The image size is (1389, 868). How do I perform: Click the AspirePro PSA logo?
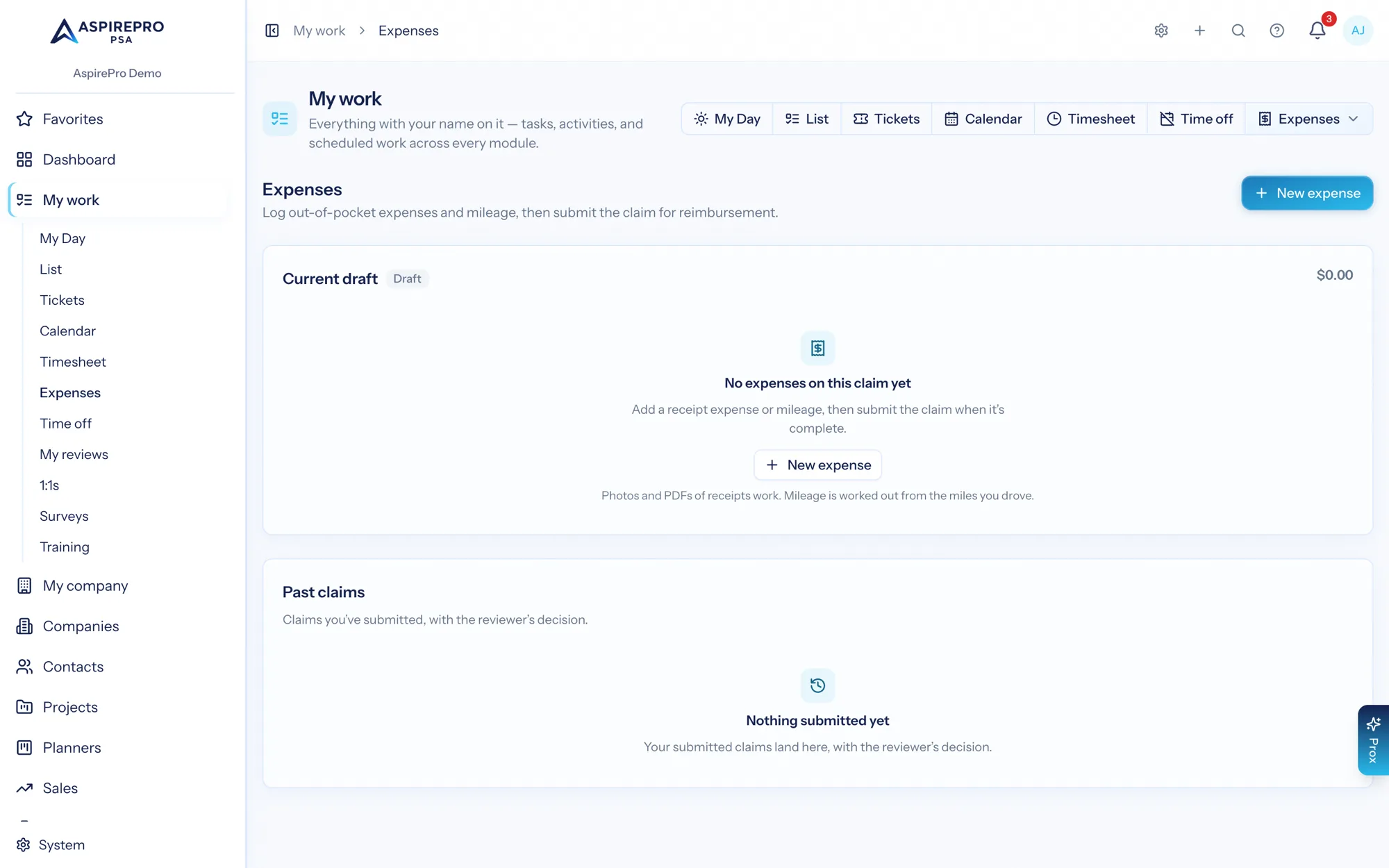[108, 31]
